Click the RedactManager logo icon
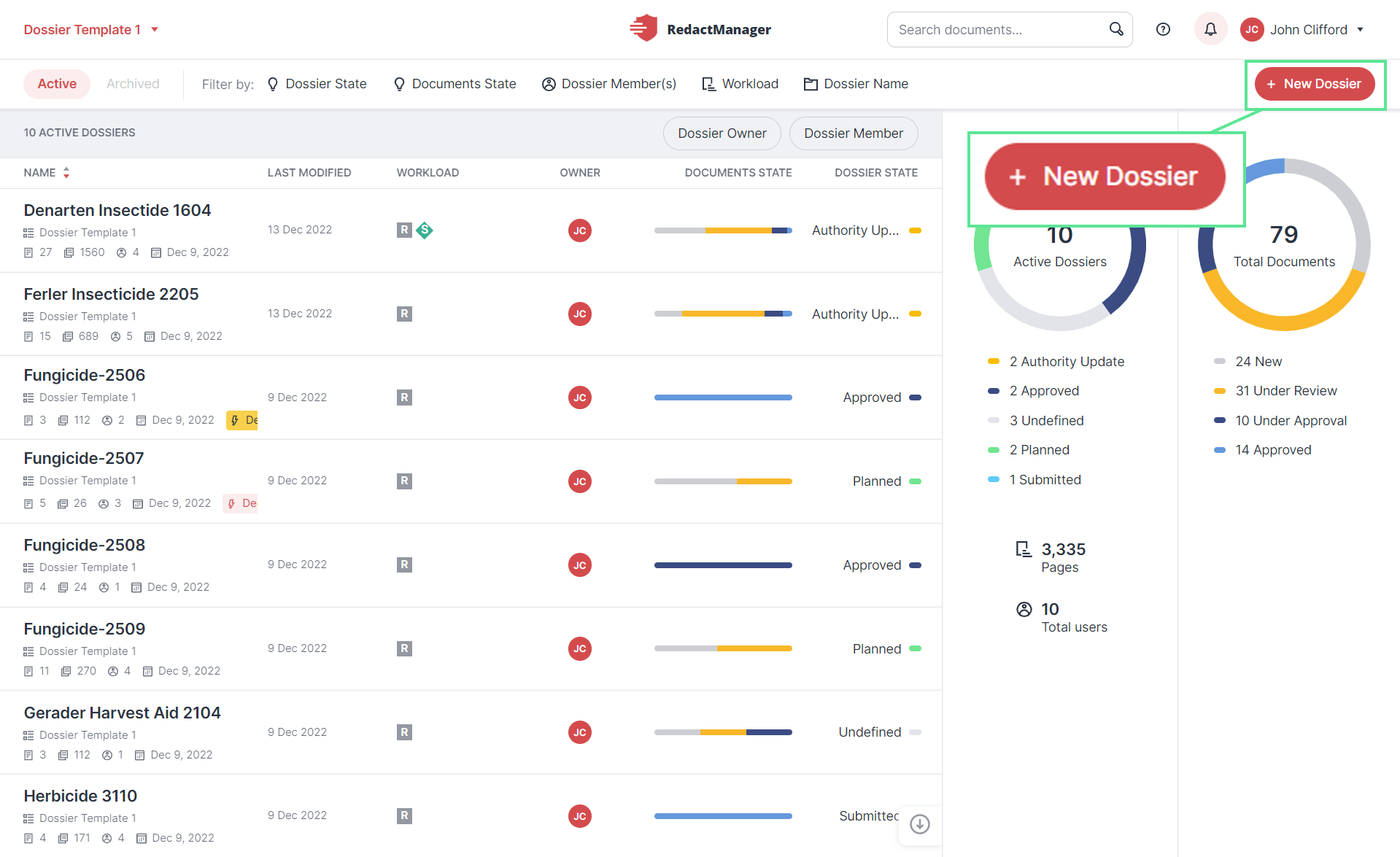The height and width of the screenshot is (857, 1400). pos(643,29)
